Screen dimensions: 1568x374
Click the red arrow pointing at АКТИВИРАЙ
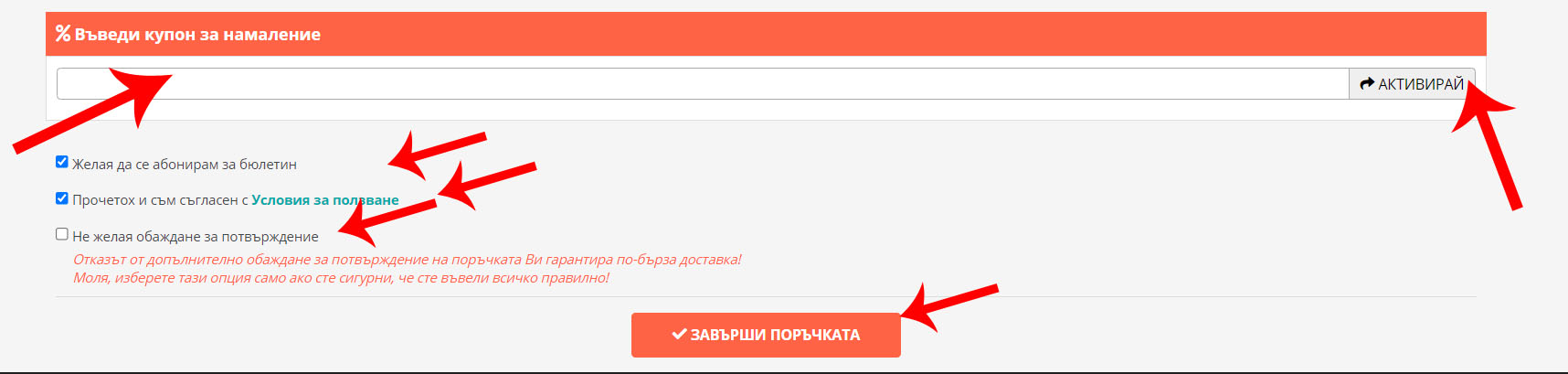1487,144
